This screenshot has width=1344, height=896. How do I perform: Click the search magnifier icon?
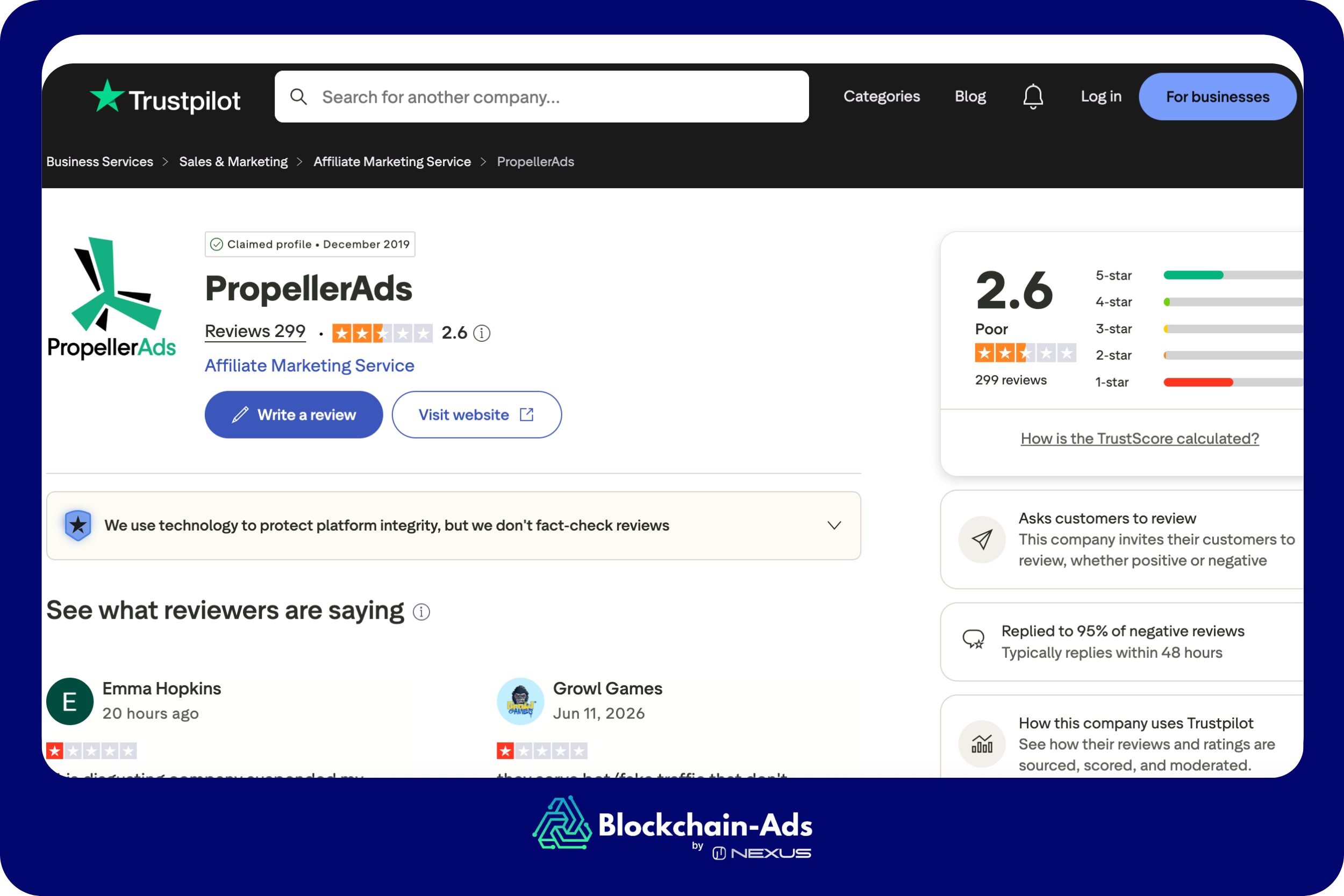[298, 97]
